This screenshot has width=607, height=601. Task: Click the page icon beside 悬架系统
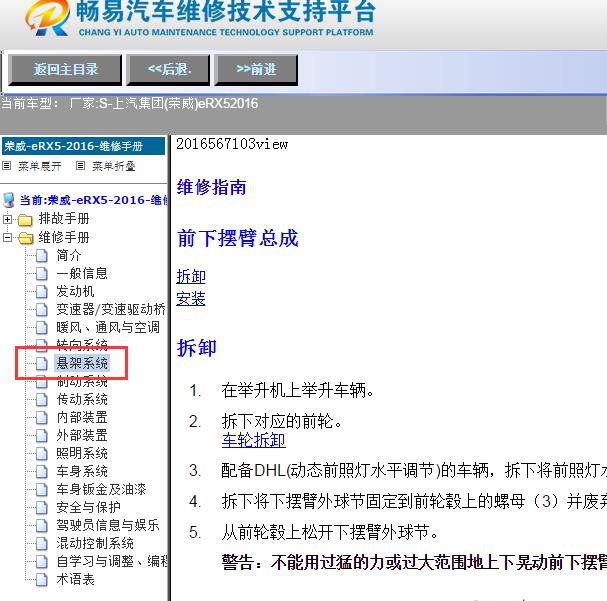(x=41, y=363)
